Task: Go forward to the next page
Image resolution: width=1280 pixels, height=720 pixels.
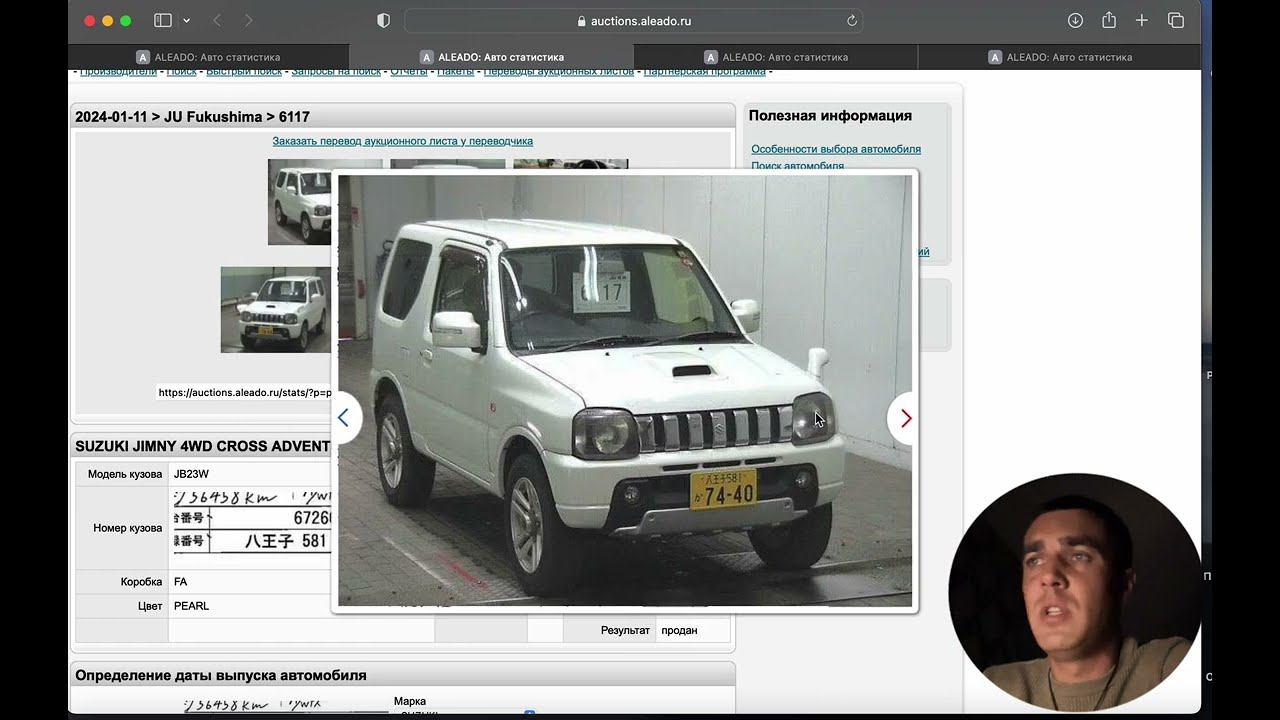Action: pos(248,20)
